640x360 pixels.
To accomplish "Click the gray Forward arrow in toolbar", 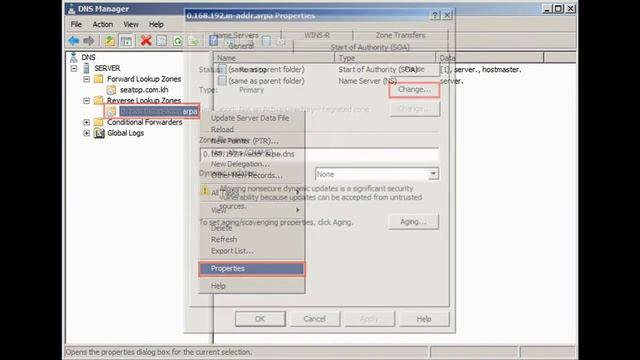I will tap(89, 40).
